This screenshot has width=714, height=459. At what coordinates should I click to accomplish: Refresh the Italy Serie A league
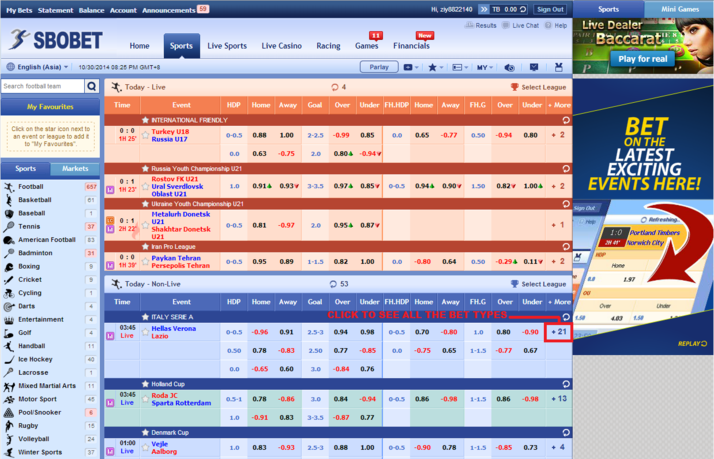click(x=566, y=317)
